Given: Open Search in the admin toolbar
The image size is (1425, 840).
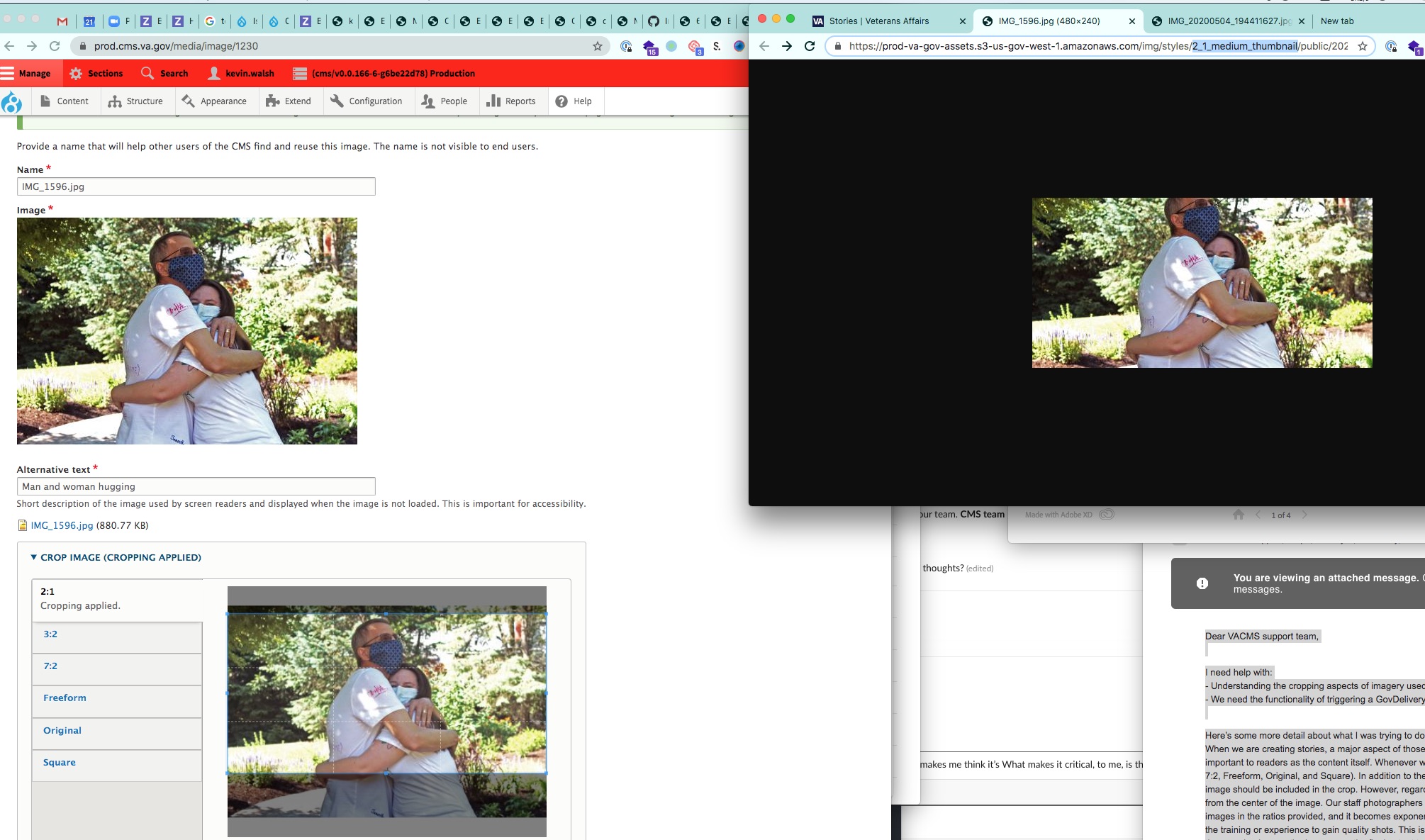Looking at the screenshot, I should pyautogui.click(x=164, y=73).
